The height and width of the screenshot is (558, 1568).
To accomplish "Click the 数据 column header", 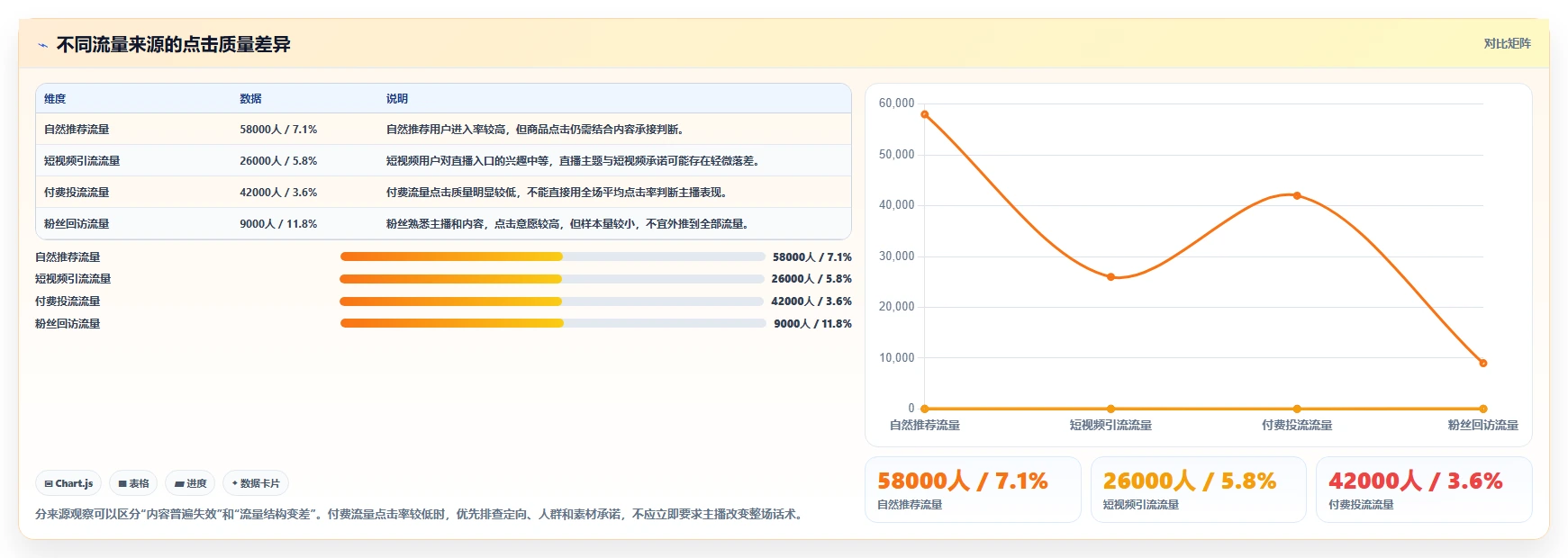I will tap(250, 99).
